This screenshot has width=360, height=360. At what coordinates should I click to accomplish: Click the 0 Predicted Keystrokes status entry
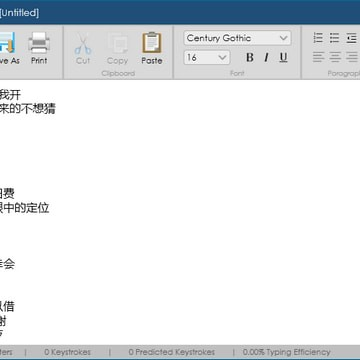(x=172, y=352)
